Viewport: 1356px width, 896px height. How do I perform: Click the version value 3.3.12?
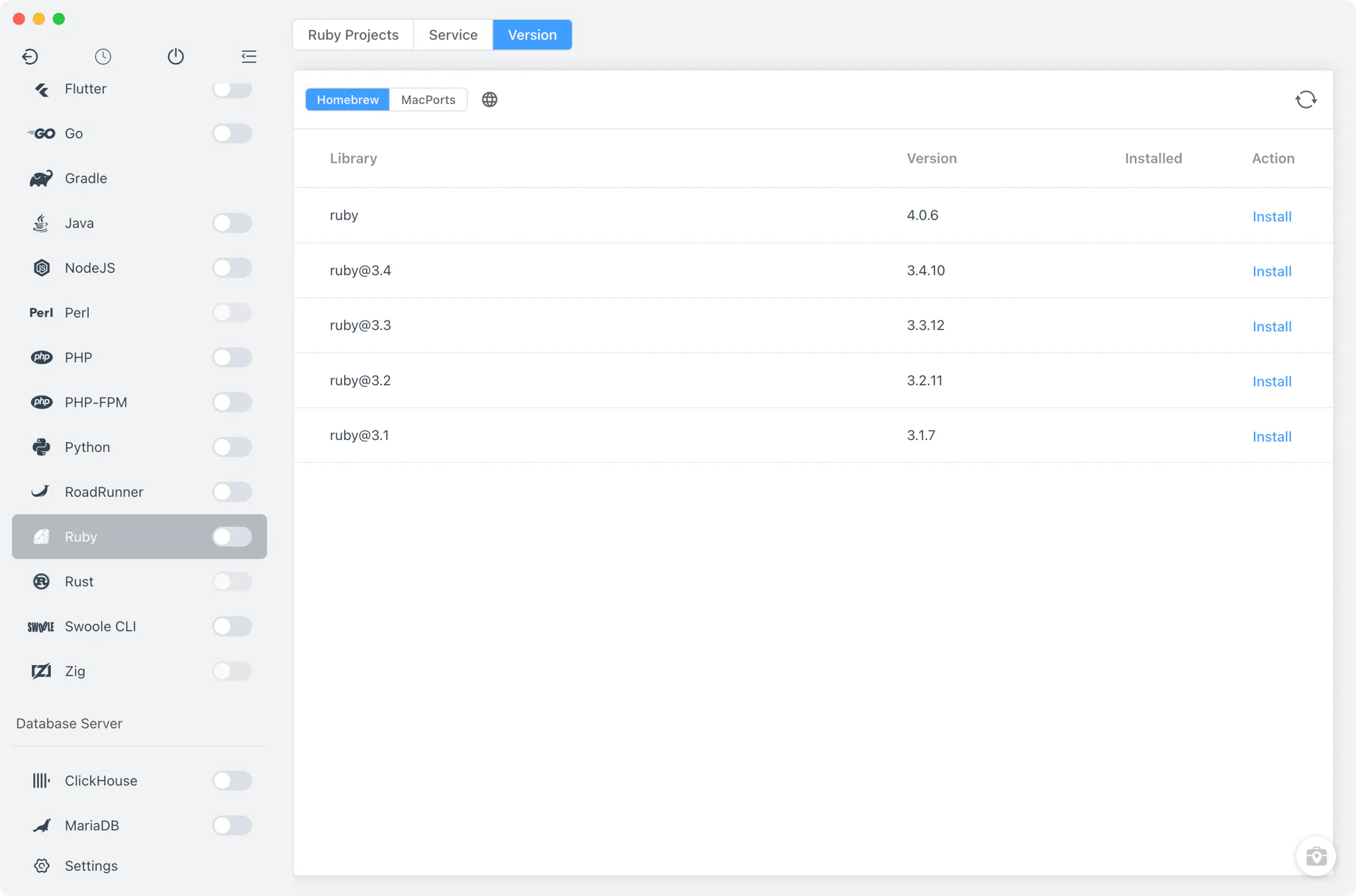click(x=926, y=325)
